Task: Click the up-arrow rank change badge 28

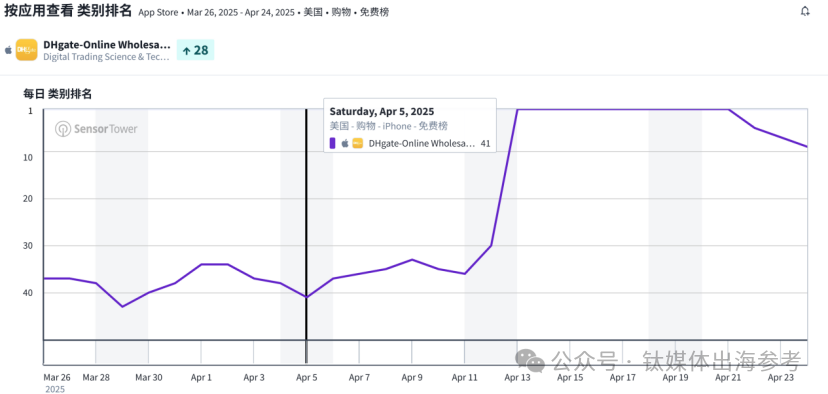Action: [195, 50]
